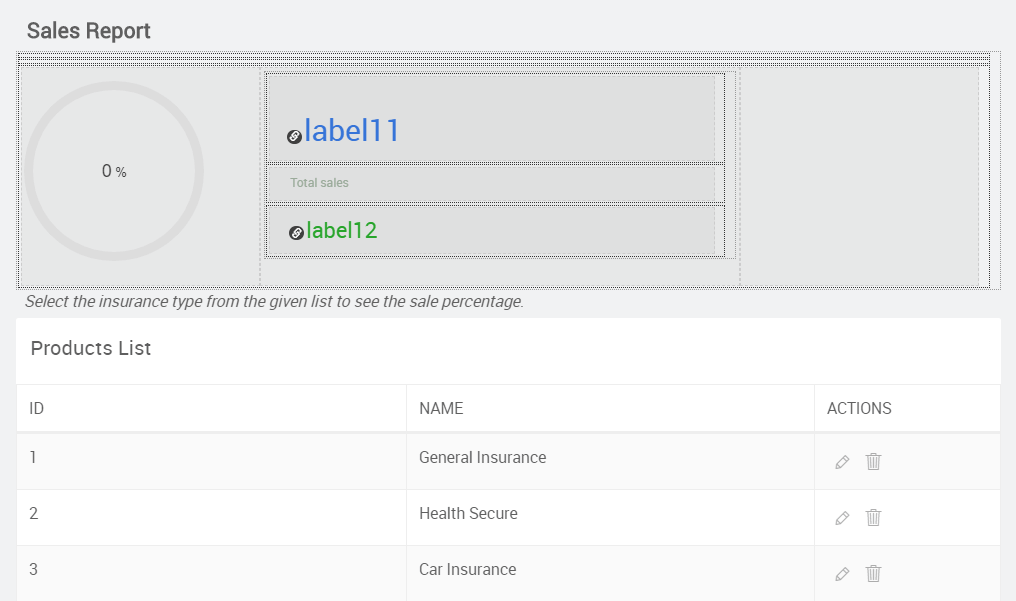This screenshot has width=1016, height=601.
Task: Edit the Health Secure row
Action: click(x=842, y=518)
